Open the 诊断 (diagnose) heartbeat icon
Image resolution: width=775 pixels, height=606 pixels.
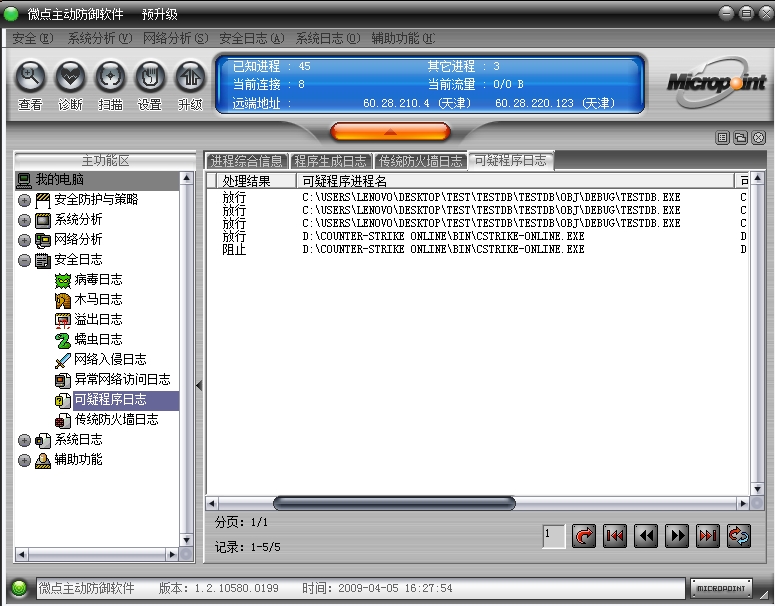[x=70, y=77]
